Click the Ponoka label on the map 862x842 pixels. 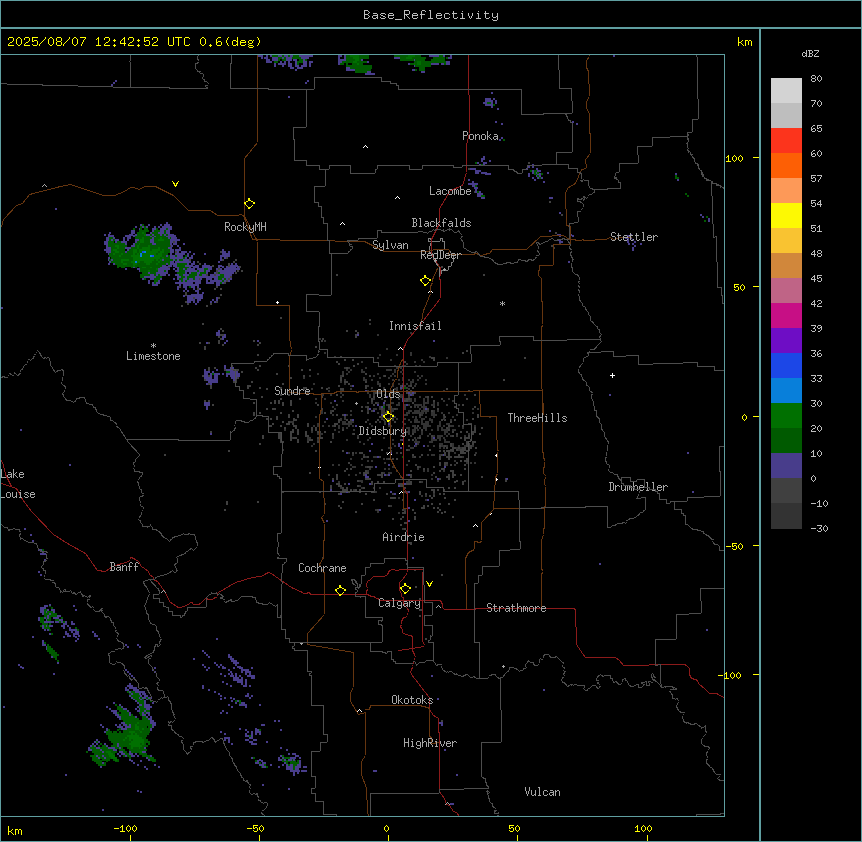pyautogui.click(x=480, y=136)
